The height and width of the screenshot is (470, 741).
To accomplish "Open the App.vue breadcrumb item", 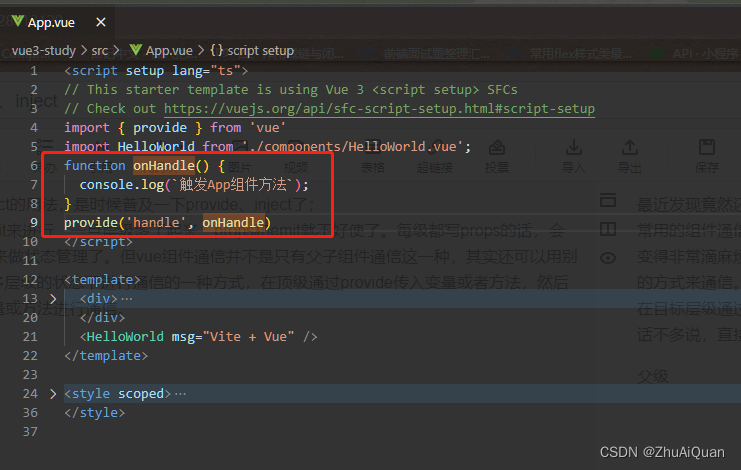I will point(162,51).
